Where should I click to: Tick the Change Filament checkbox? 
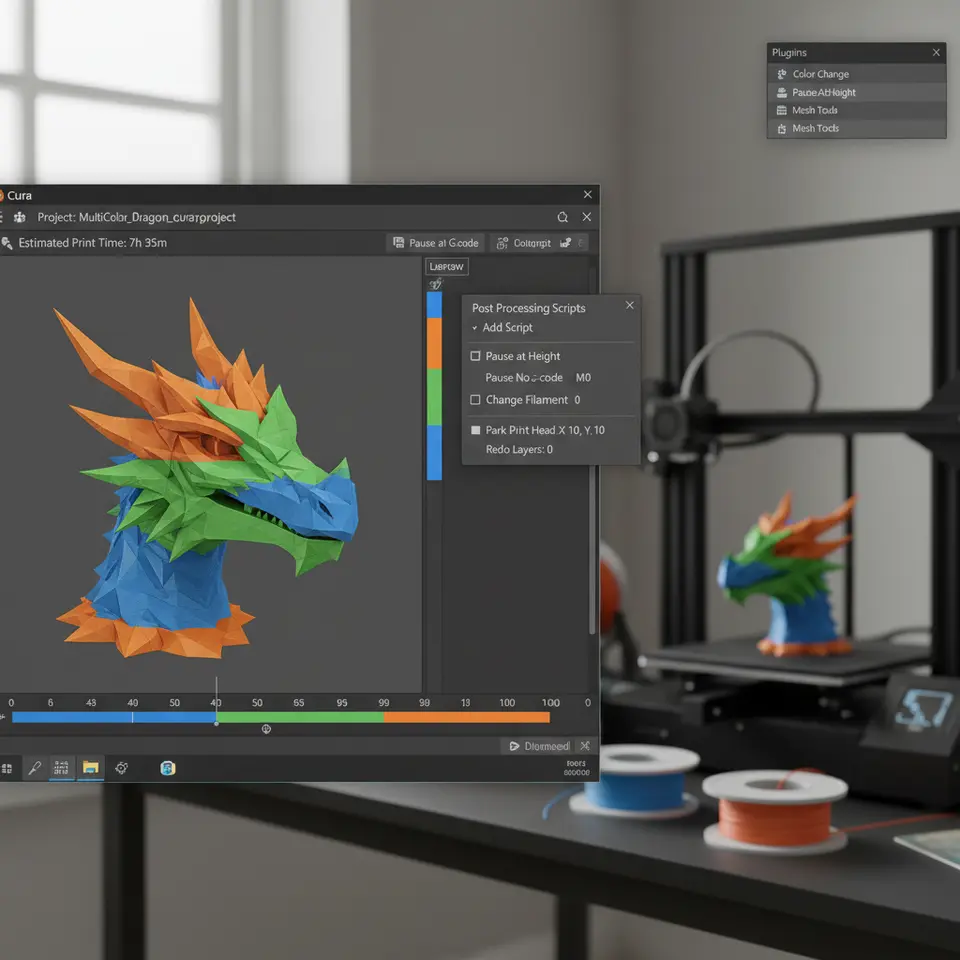coord(476,400)
